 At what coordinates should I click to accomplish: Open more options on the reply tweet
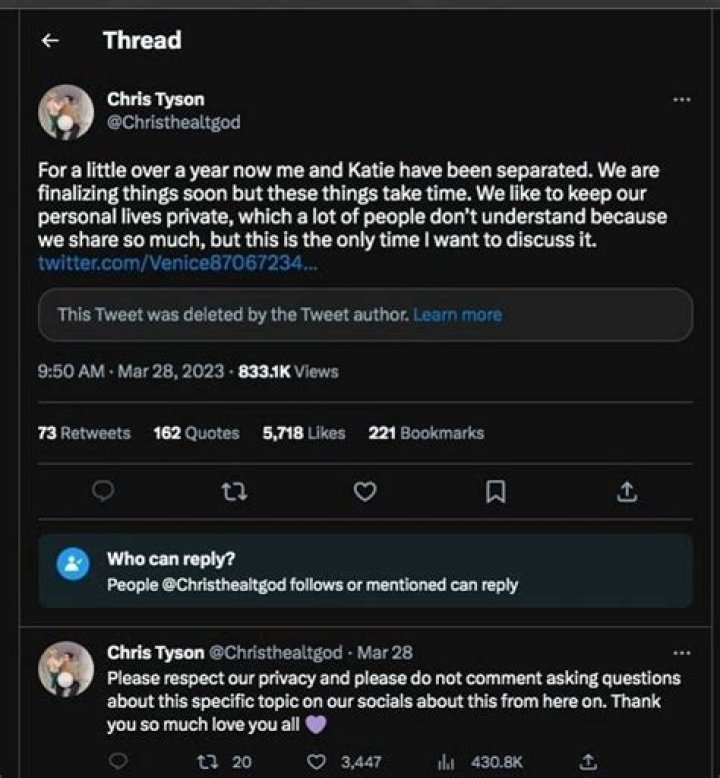point(681,652)
